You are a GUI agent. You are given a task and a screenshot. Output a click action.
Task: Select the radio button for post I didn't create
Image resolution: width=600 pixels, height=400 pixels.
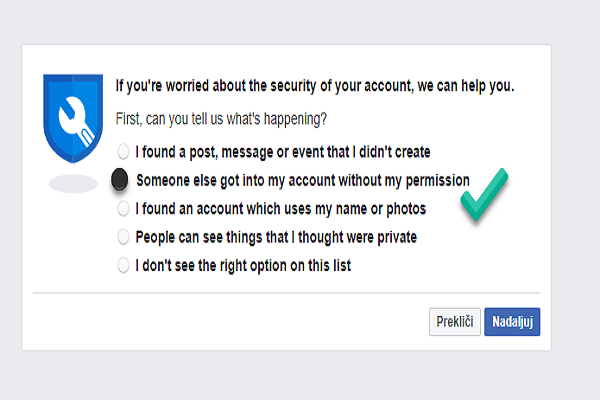[123, 152]
